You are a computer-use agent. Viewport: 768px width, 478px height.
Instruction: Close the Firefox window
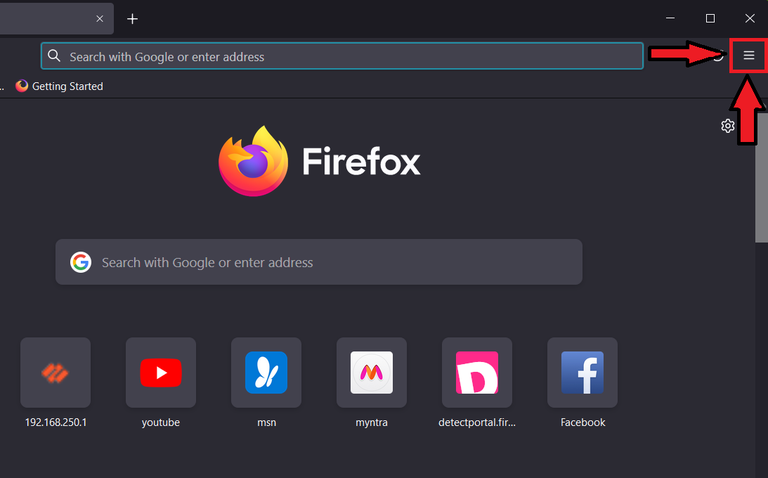[750, 18]
